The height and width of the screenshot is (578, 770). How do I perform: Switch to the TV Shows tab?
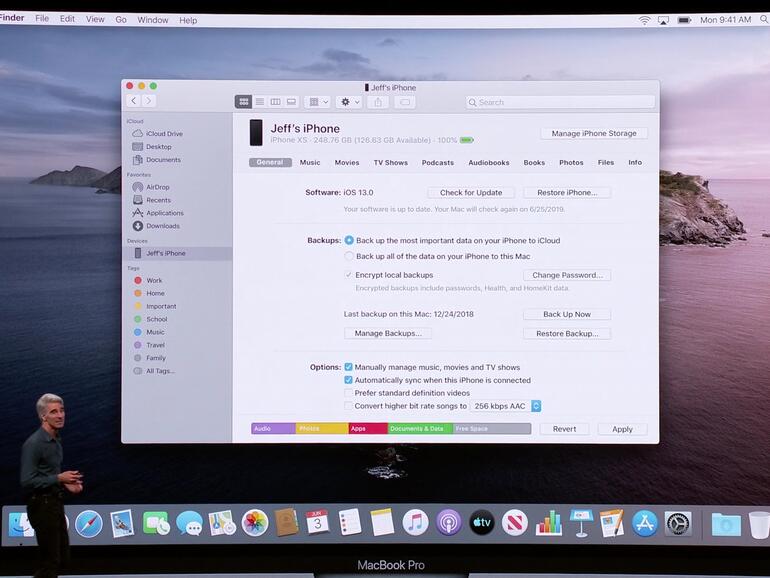tap(390, 163)
